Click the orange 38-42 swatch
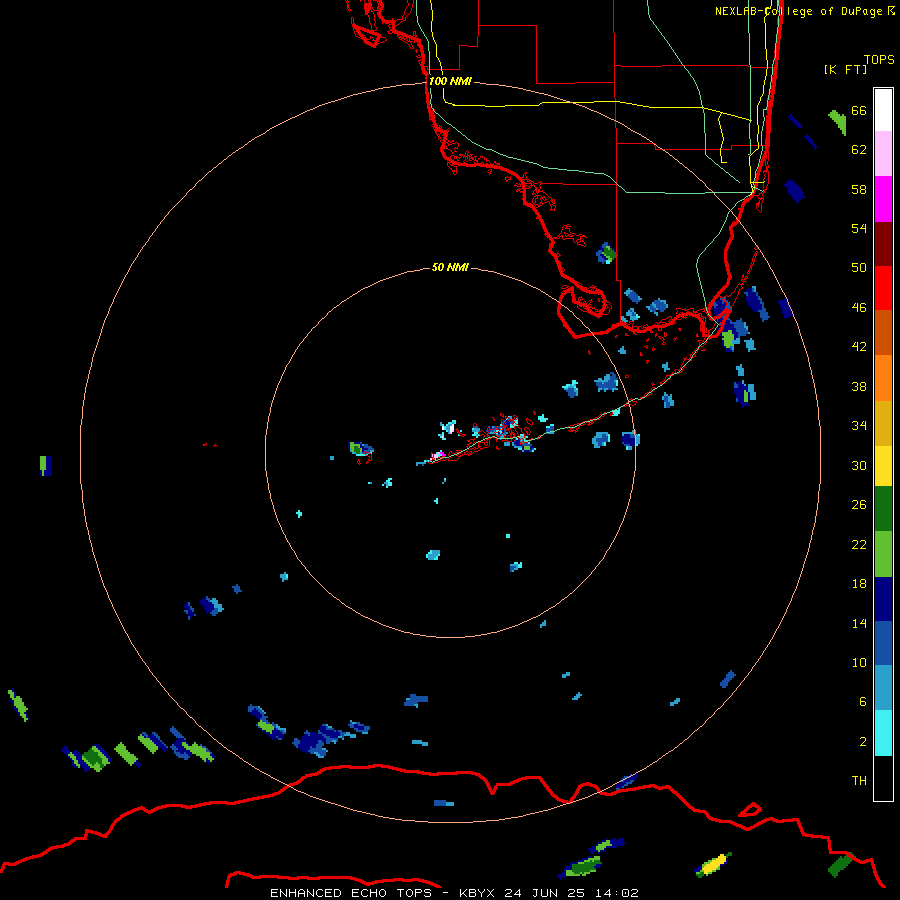 tap(883, 378)
